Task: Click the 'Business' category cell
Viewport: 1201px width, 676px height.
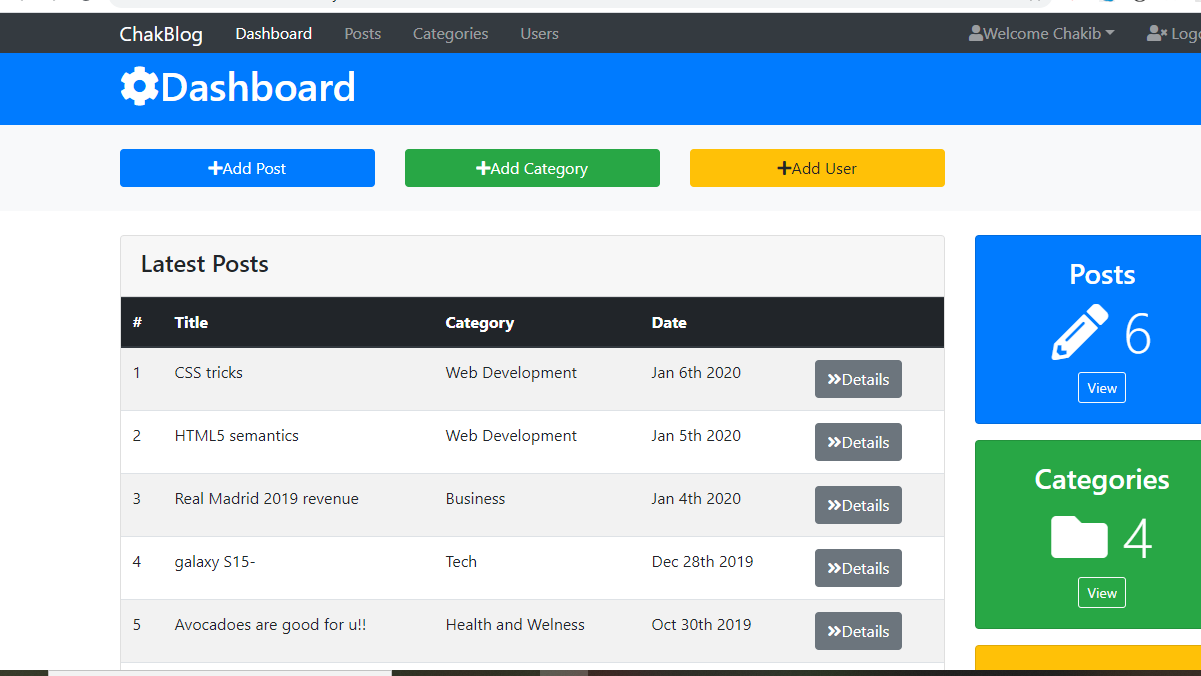Action: [x=476, y=499]
